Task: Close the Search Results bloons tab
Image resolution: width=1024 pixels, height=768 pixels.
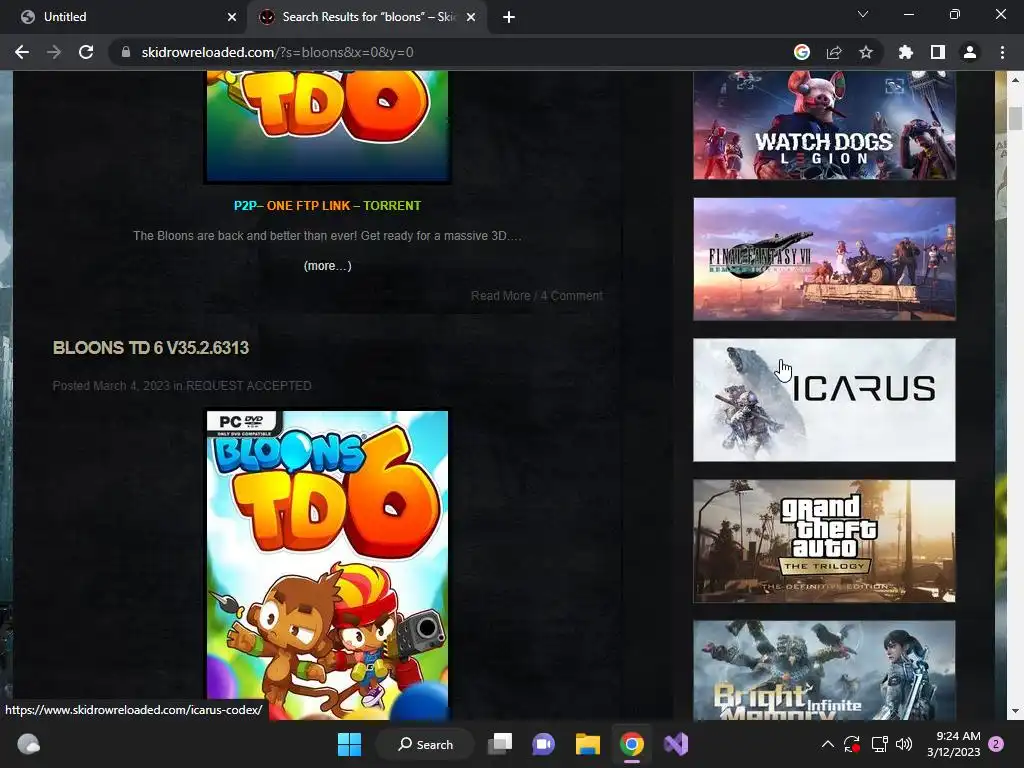Action: click(x=470, y=17)
